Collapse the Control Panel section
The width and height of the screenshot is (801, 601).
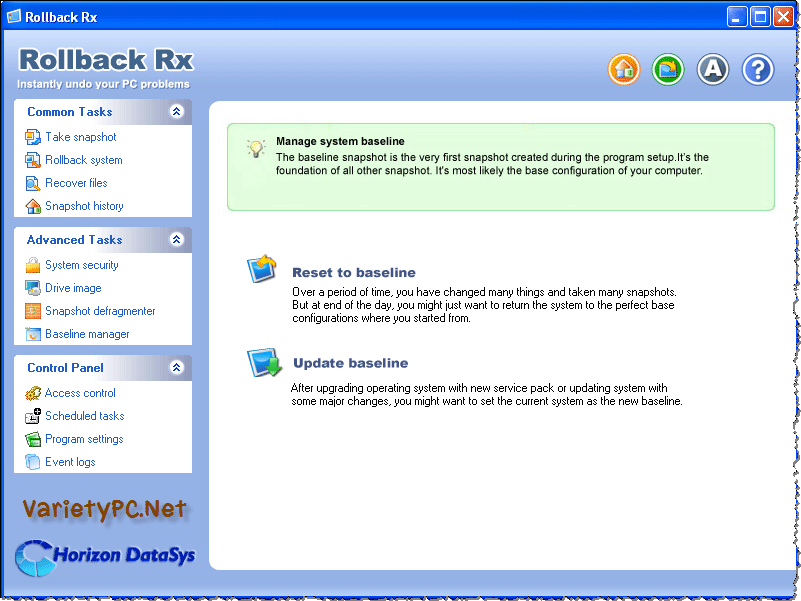tap(176, 368)
